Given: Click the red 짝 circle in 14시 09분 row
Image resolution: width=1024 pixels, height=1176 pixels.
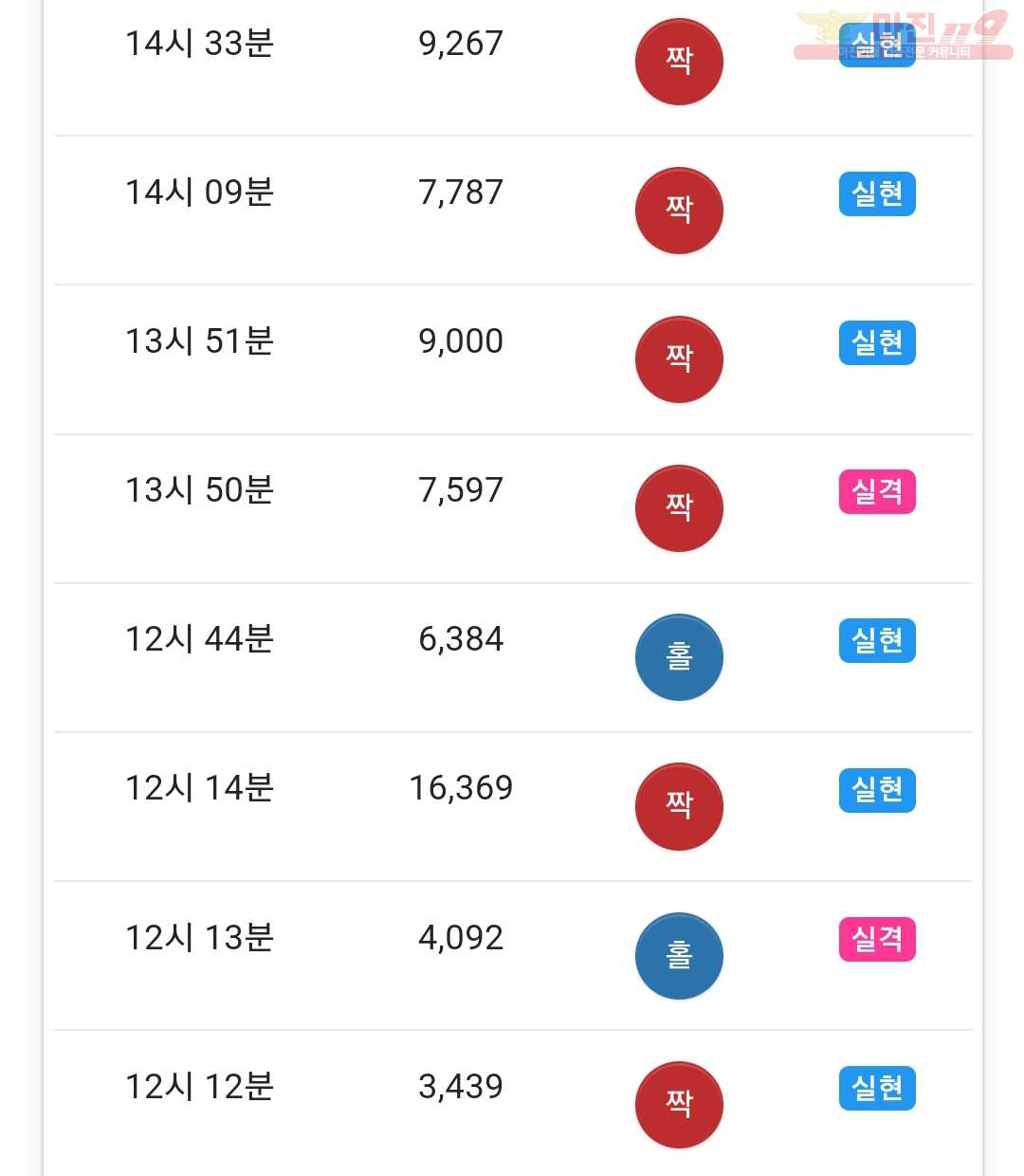Looking at the screenshot, I should pyautogui.click(x=679, y=211).
